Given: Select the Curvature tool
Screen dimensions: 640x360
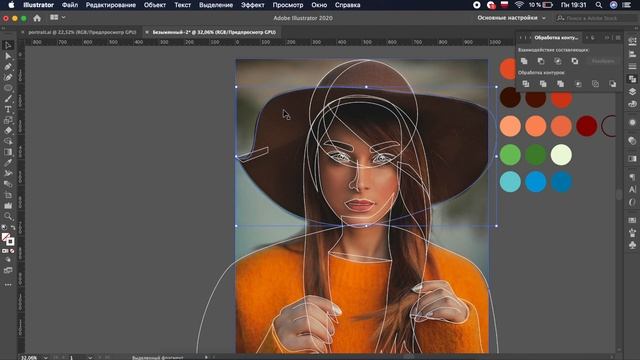Looking at the screenshot, I should pyautogui.click(x=8, y=77).
